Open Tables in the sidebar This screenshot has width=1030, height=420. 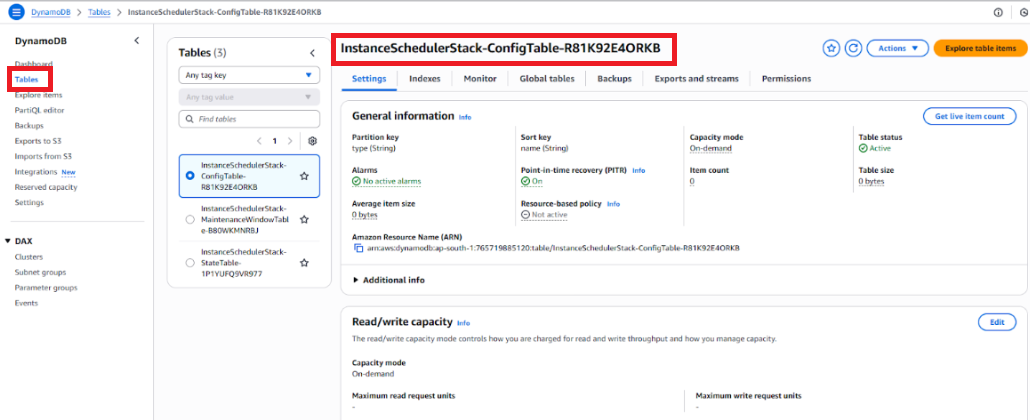point(26,80)
